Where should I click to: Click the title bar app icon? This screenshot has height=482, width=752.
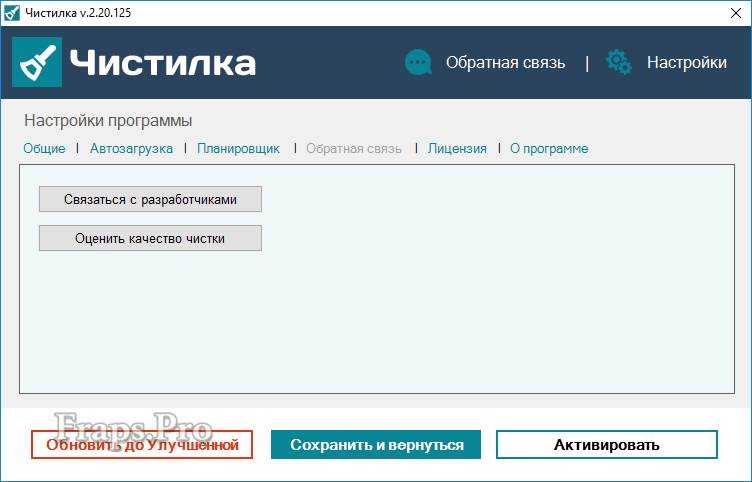(x=12, y=12)
